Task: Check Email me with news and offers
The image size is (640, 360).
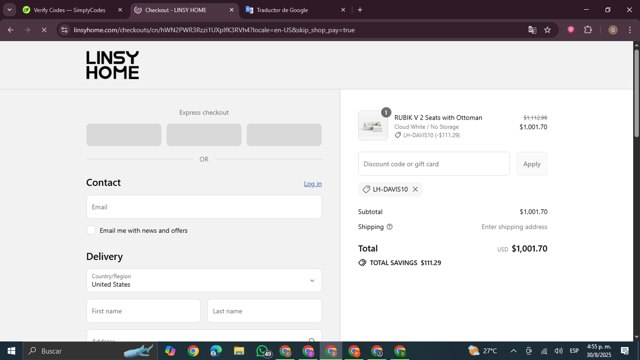Action: (x=91, y=230)
